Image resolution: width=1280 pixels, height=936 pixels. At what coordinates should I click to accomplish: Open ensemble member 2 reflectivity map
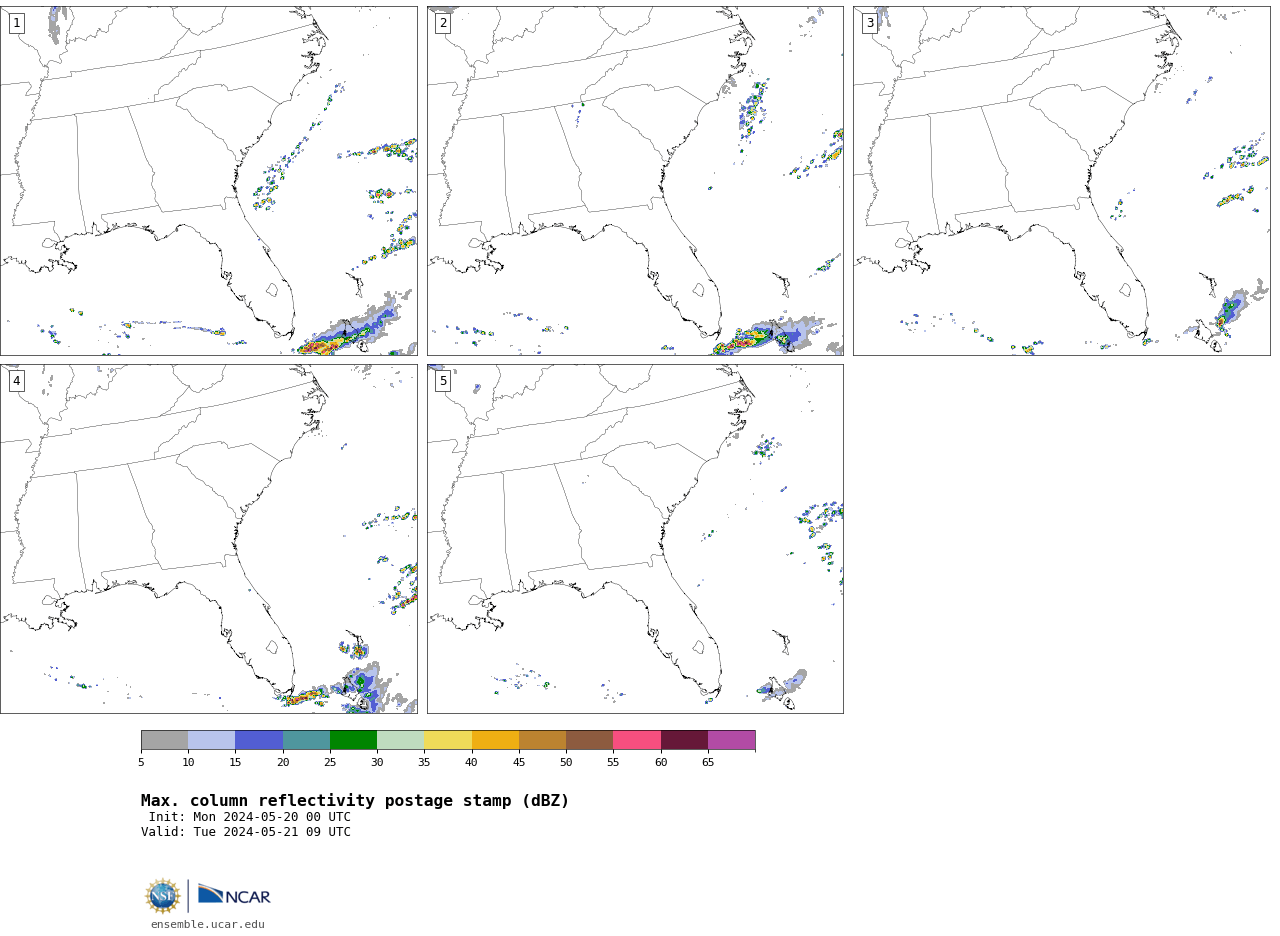click(x=635, y=181)
